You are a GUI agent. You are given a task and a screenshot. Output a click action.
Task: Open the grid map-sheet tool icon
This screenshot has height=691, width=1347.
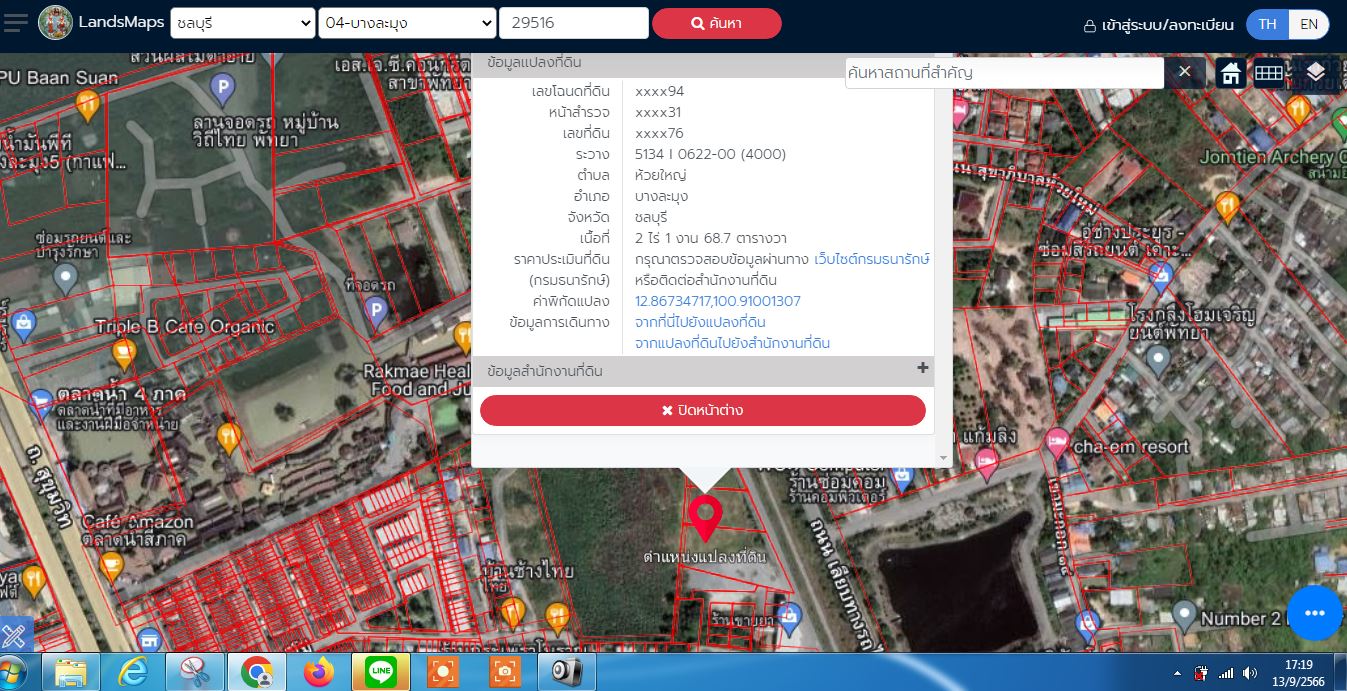pos(1269,73)
